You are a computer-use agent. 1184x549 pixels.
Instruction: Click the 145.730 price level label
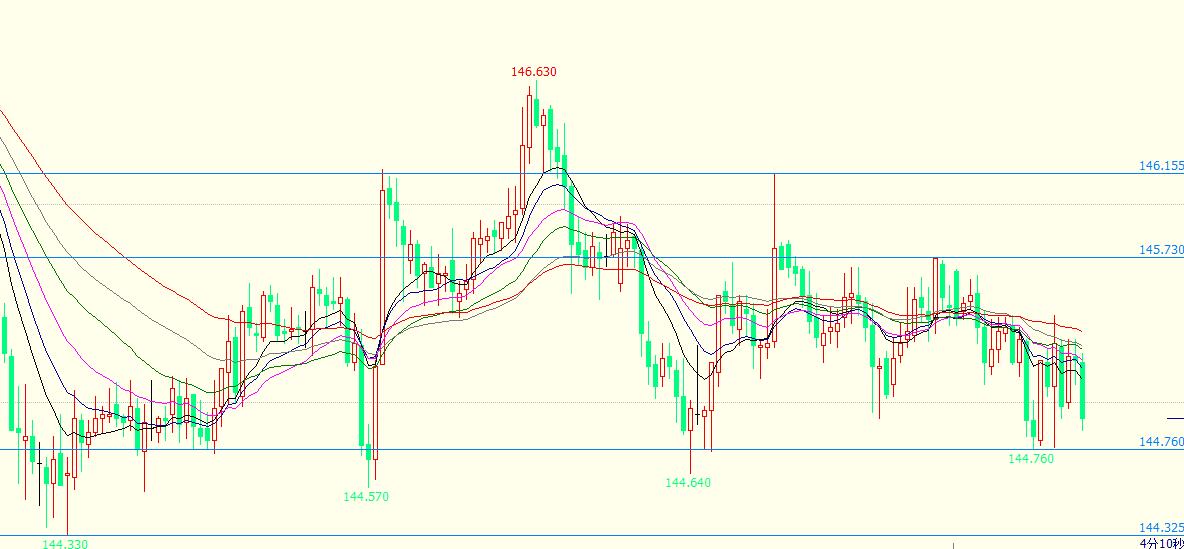pos(1161,250)
